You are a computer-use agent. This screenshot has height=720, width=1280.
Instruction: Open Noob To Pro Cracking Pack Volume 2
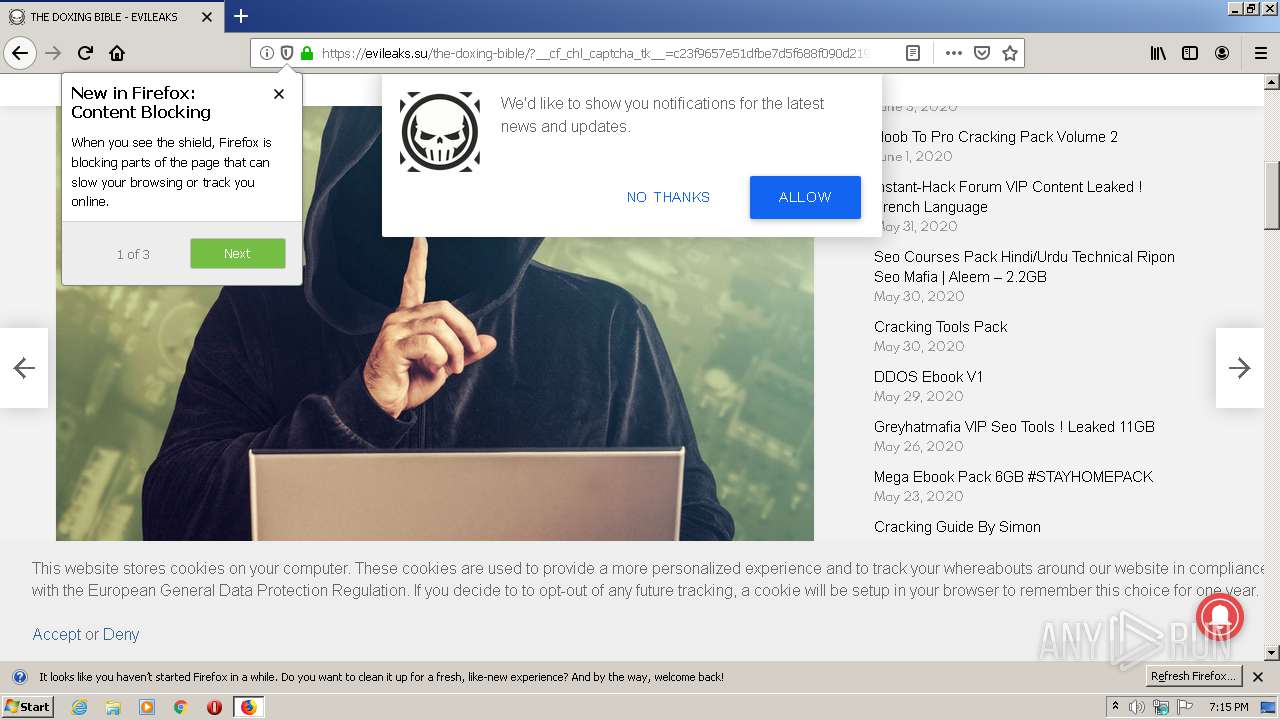point(996,137)
